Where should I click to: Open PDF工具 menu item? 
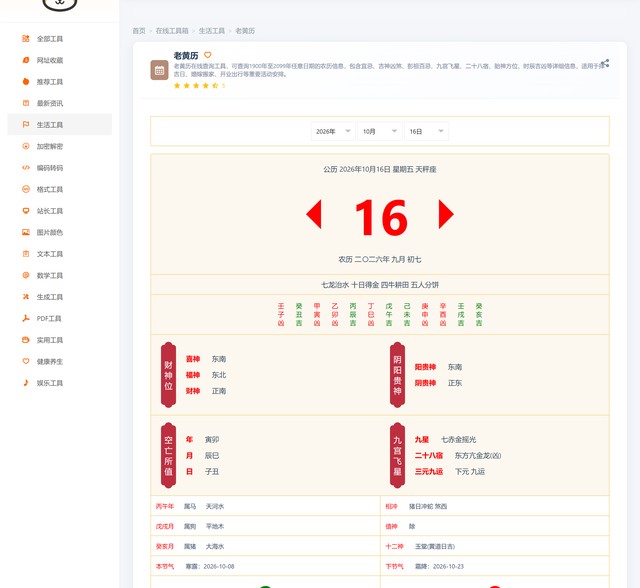(x=60, y=318)
